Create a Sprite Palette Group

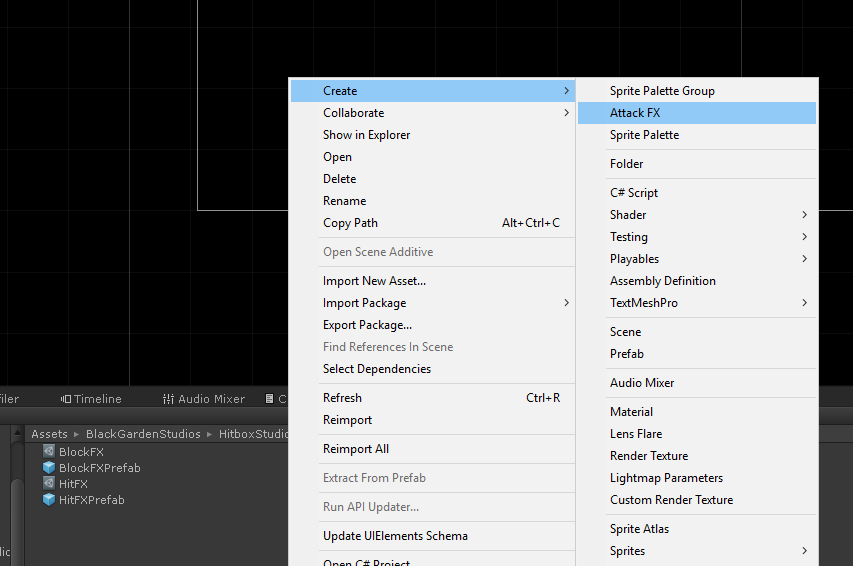pos(697,91)
